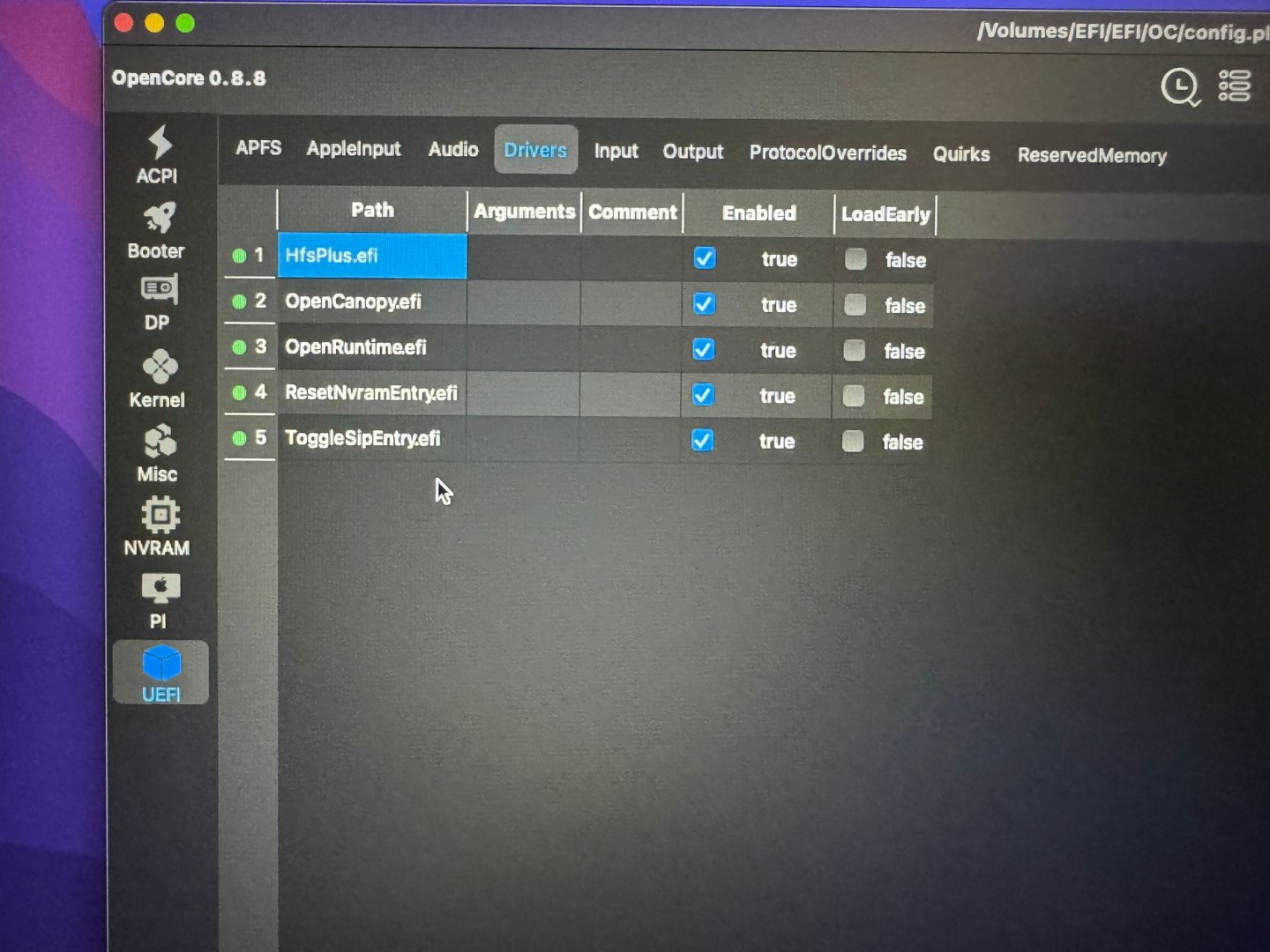Select the OpenCanopy.efi path cell

tap(372, 301)
